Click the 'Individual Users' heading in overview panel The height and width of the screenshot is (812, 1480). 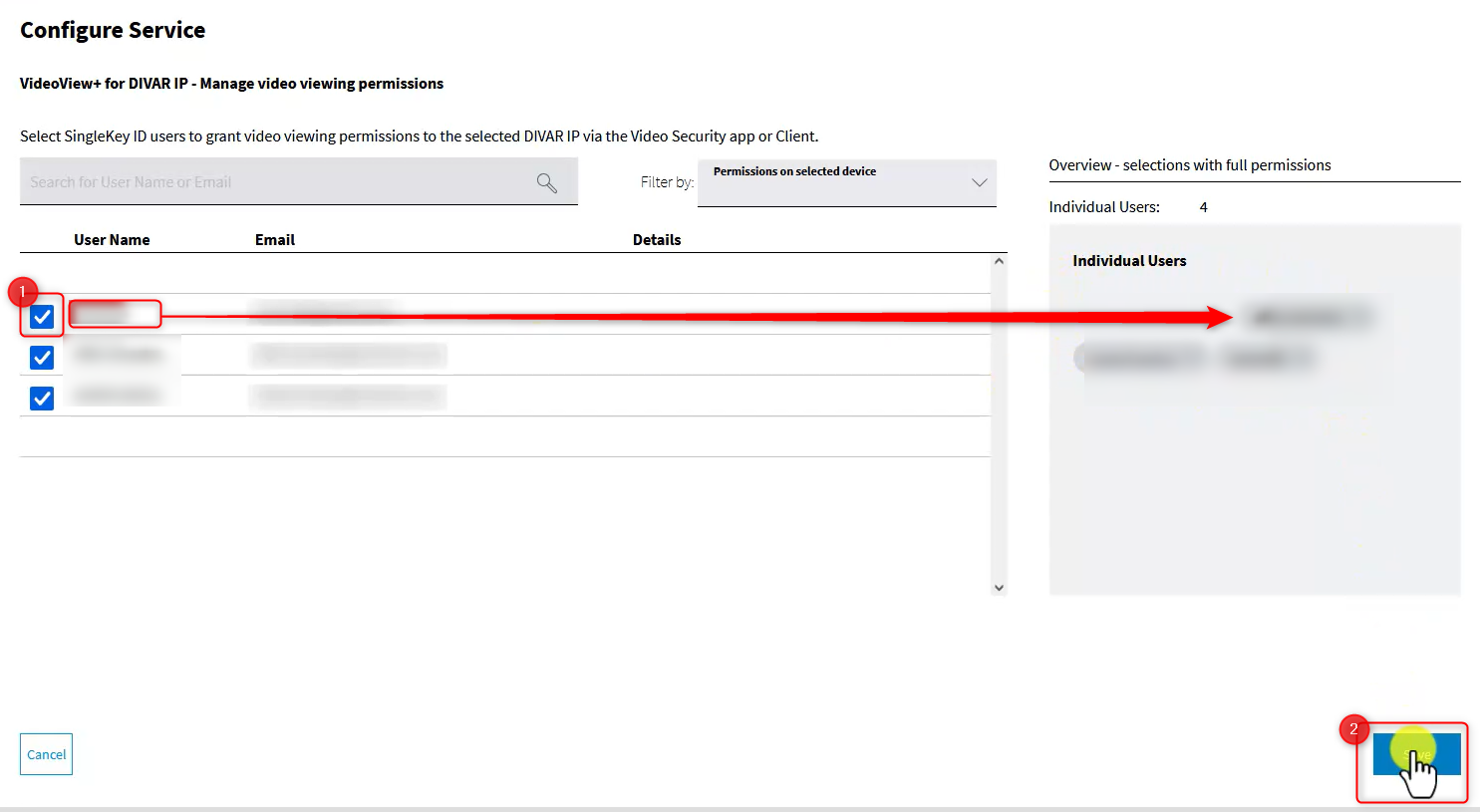pos(1129,261)
